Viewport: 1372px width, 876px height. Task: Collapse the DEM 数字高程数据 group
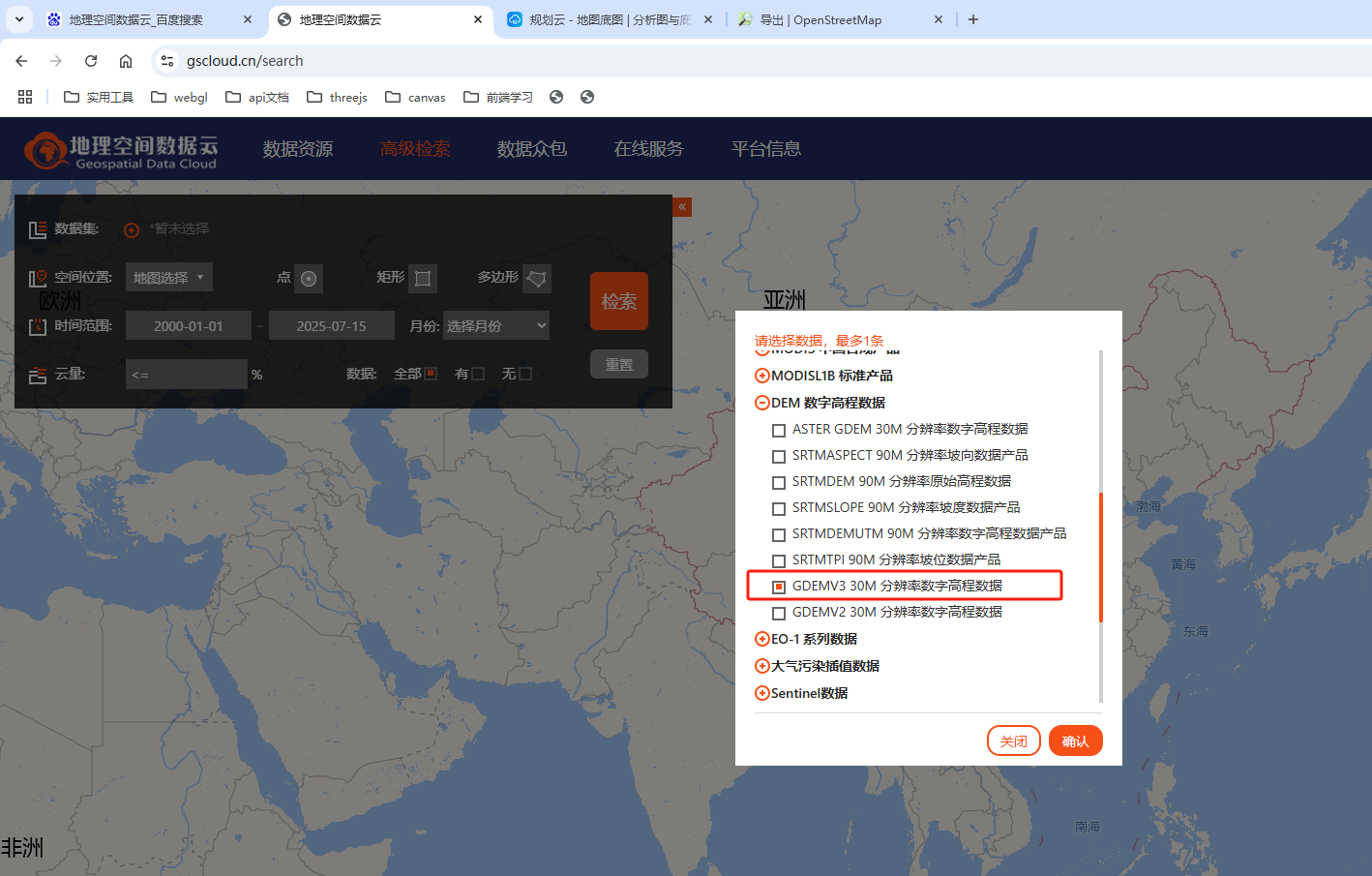[762, 403]
